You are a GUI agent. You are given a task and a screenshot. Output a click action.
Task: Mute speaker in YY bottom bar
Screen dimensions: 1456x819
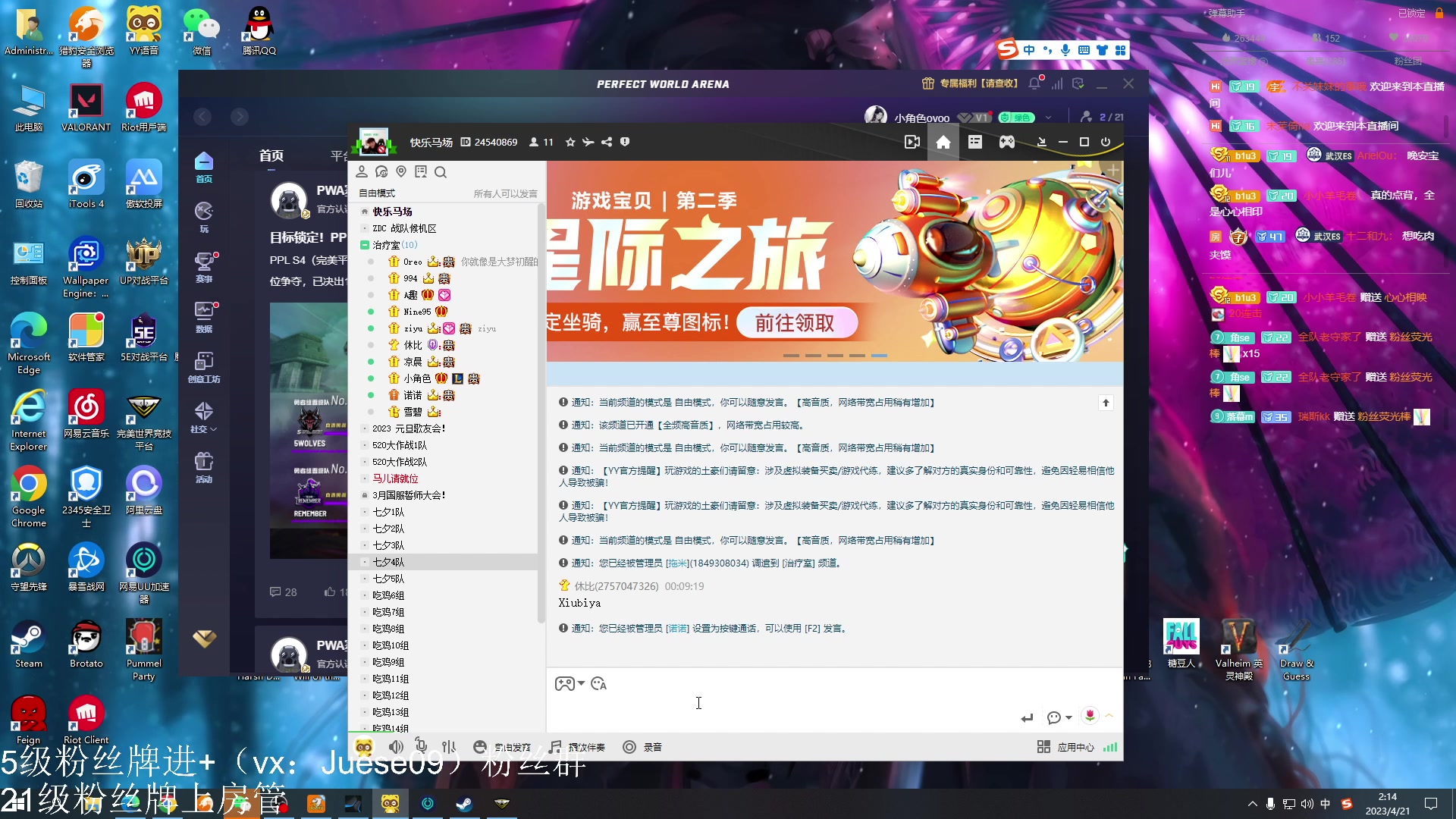pos(396,747)
